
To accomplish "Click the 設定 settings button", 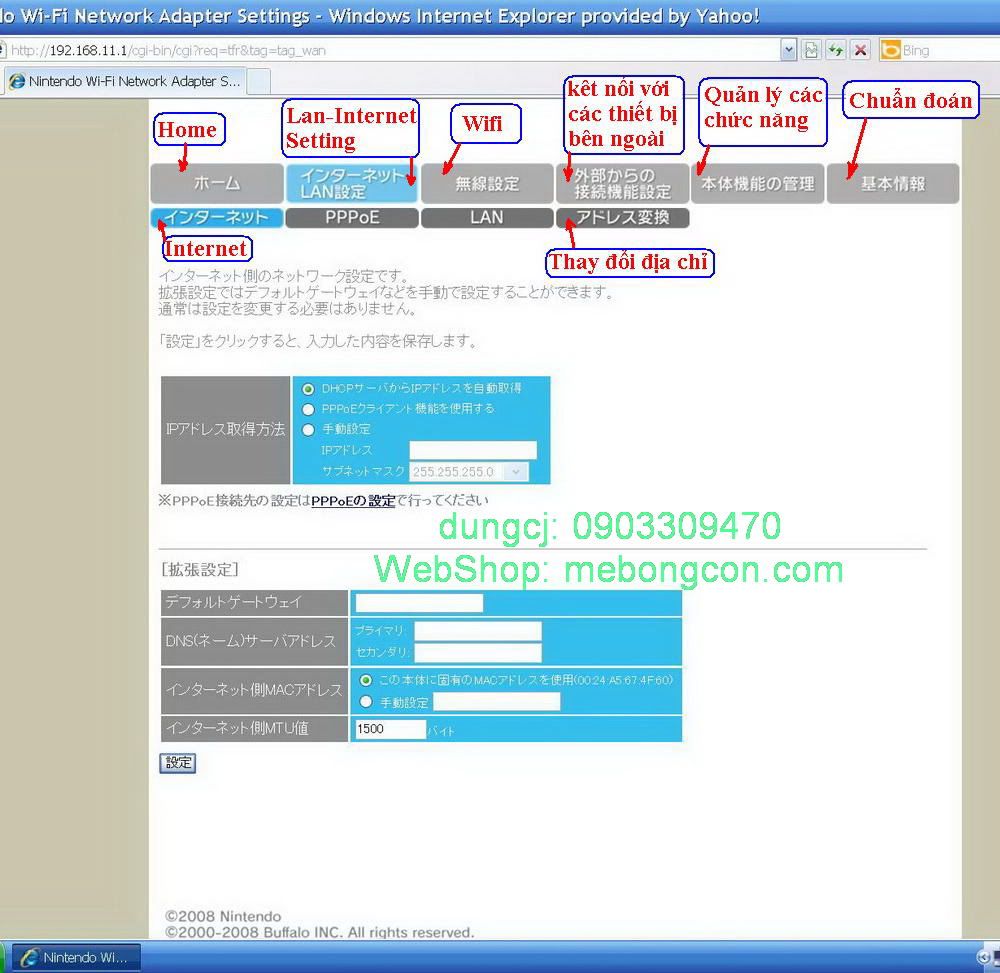I will point(177,763).
